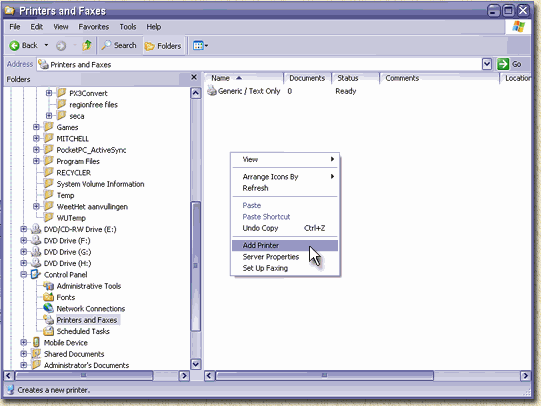Sort by the Comments column header
This screenshot has height=406, width=541.
point(439,78)
